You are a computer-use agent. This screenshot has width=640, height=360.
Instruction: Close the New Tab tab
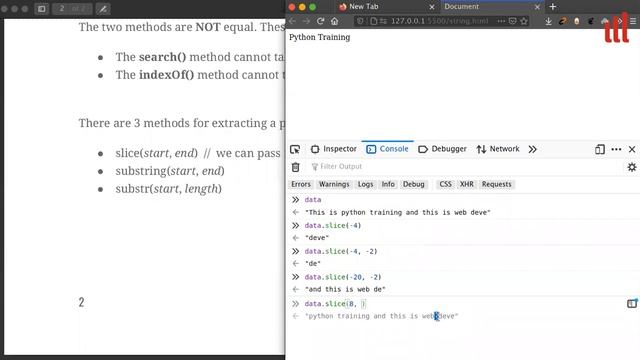pos(432,7)
